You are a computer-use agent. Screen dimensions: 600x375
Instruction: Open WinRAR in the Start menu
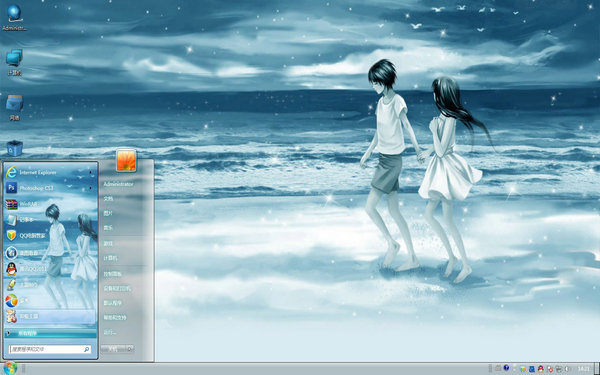click(x=50, y=204)
